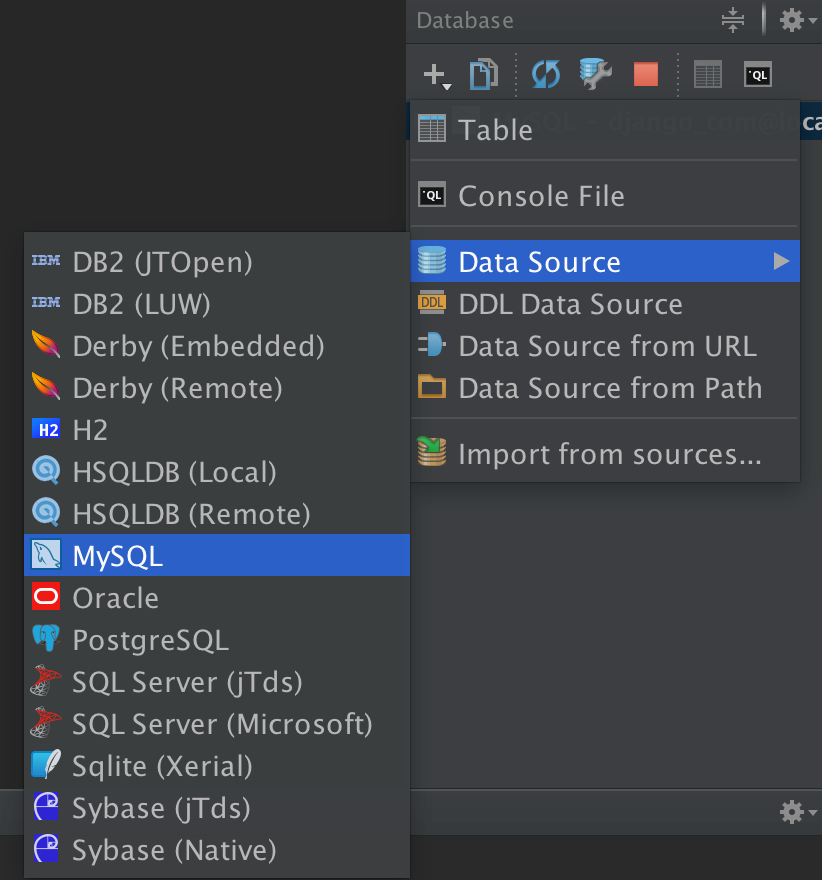Open Database panel gear settings menu

[x=797, y=21]
